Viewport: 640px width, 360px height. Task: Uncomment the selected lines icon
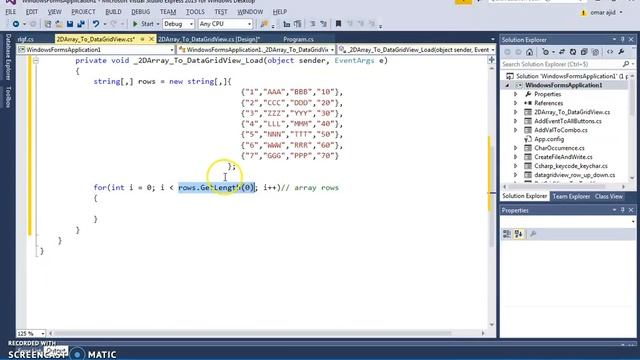[324, 24]
